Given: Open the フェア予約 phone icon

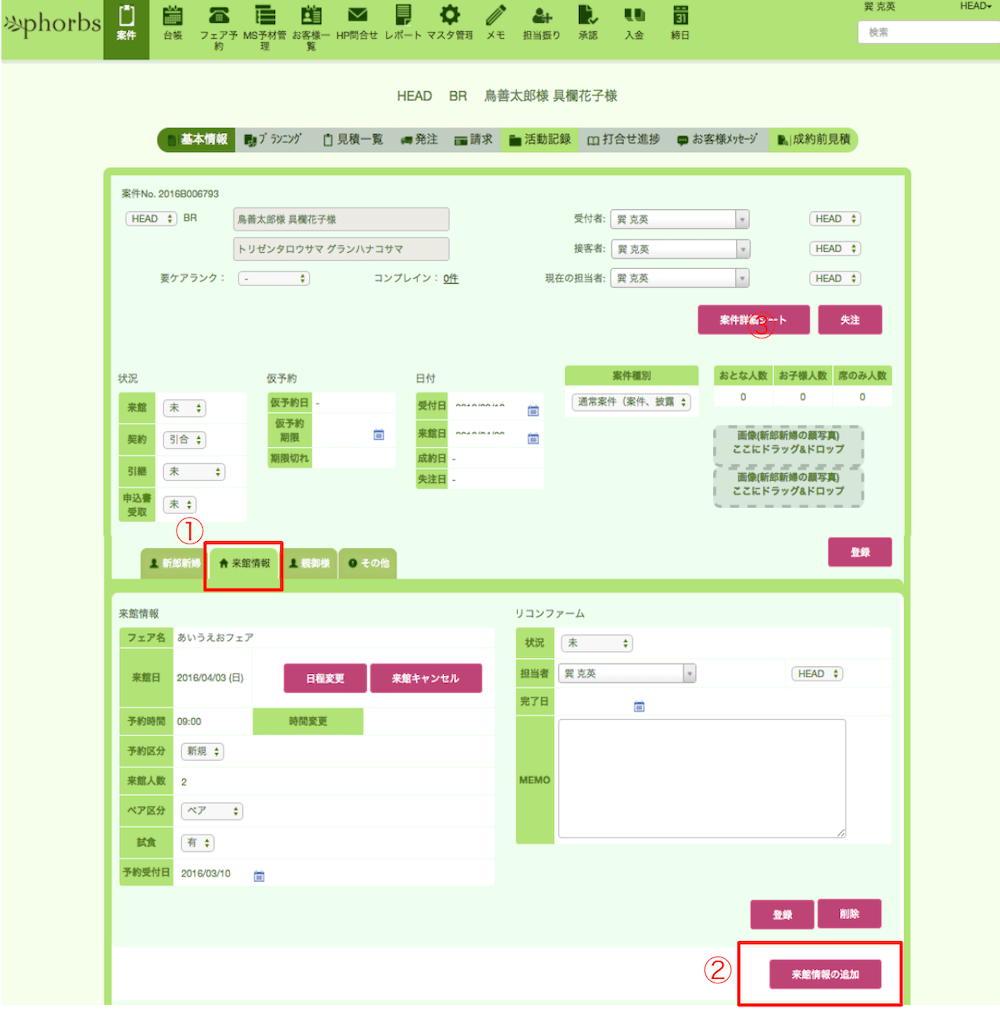Looking at the screenshot, I should point(218,27).
